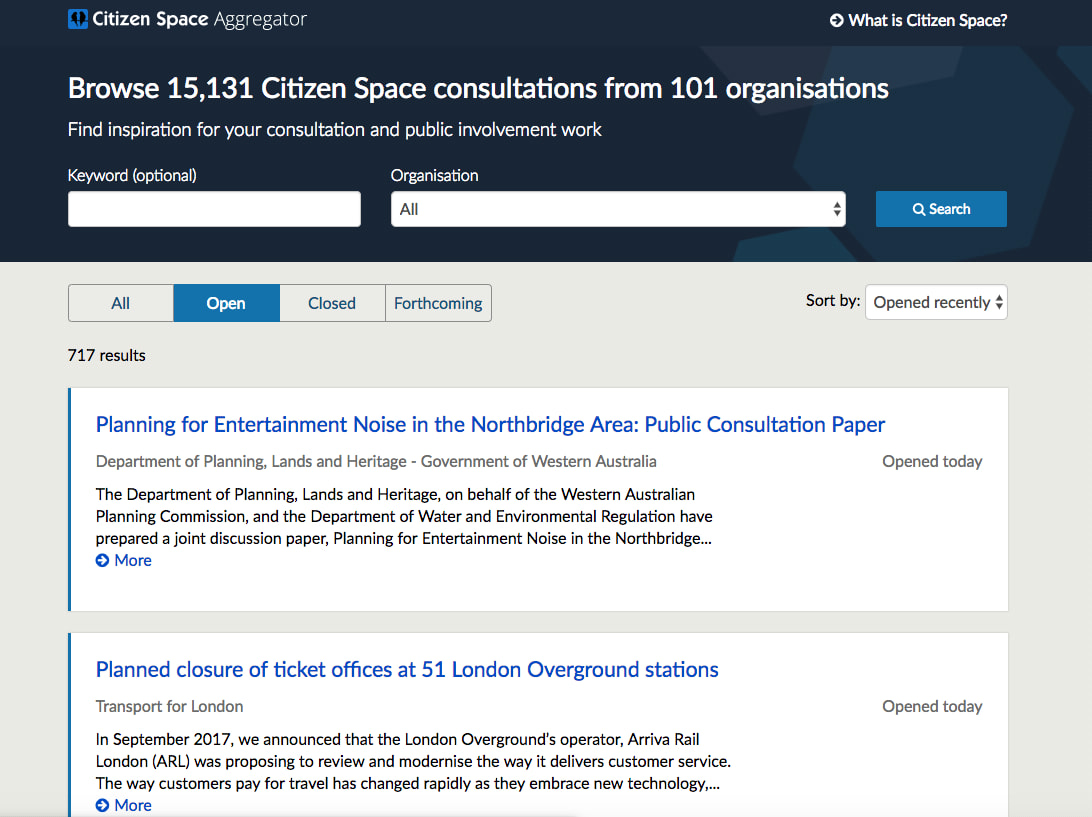Open the Citizen Space Aggregator home link
This screenshot has width=1092, height=817.
coord(187,19)
